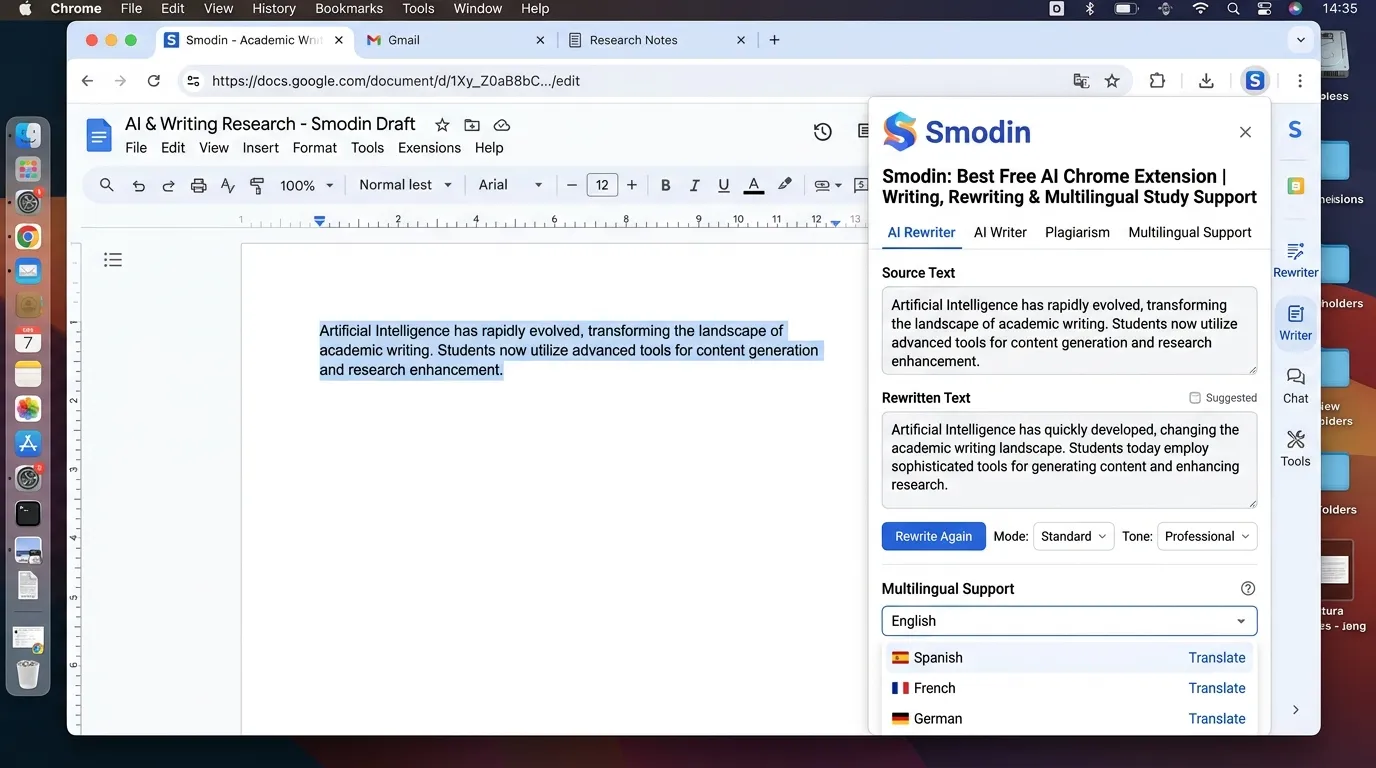
Task: Open the Tone Professional dropdown
Action: pos(1207,536)
